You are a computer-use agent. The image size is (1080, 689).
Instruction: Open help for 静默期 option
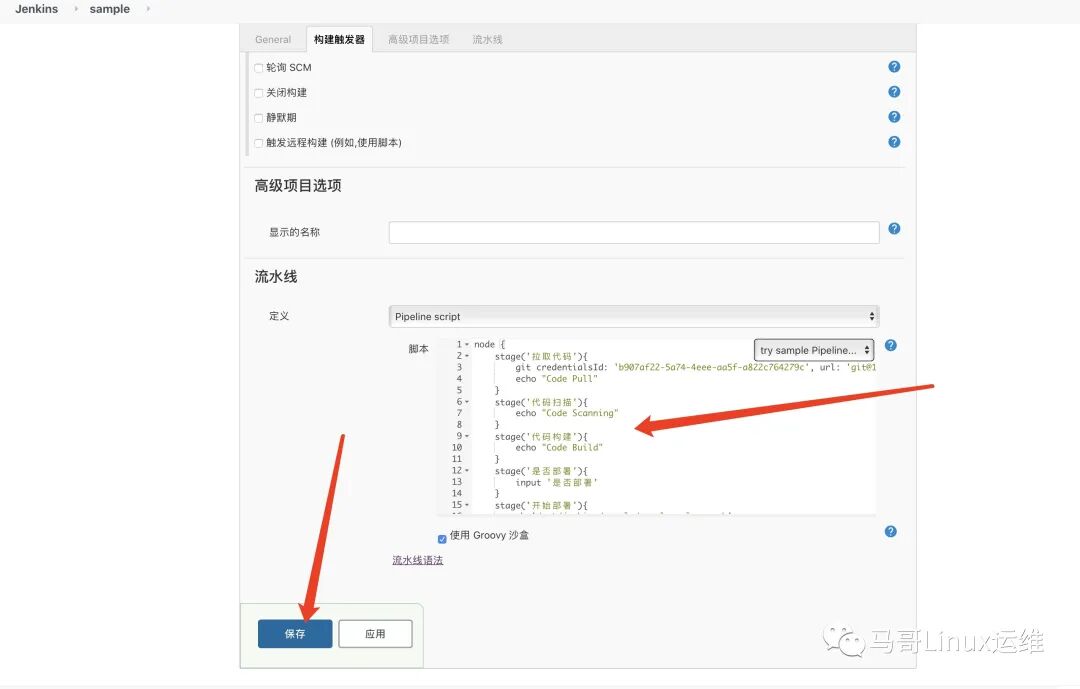[894, 116]
